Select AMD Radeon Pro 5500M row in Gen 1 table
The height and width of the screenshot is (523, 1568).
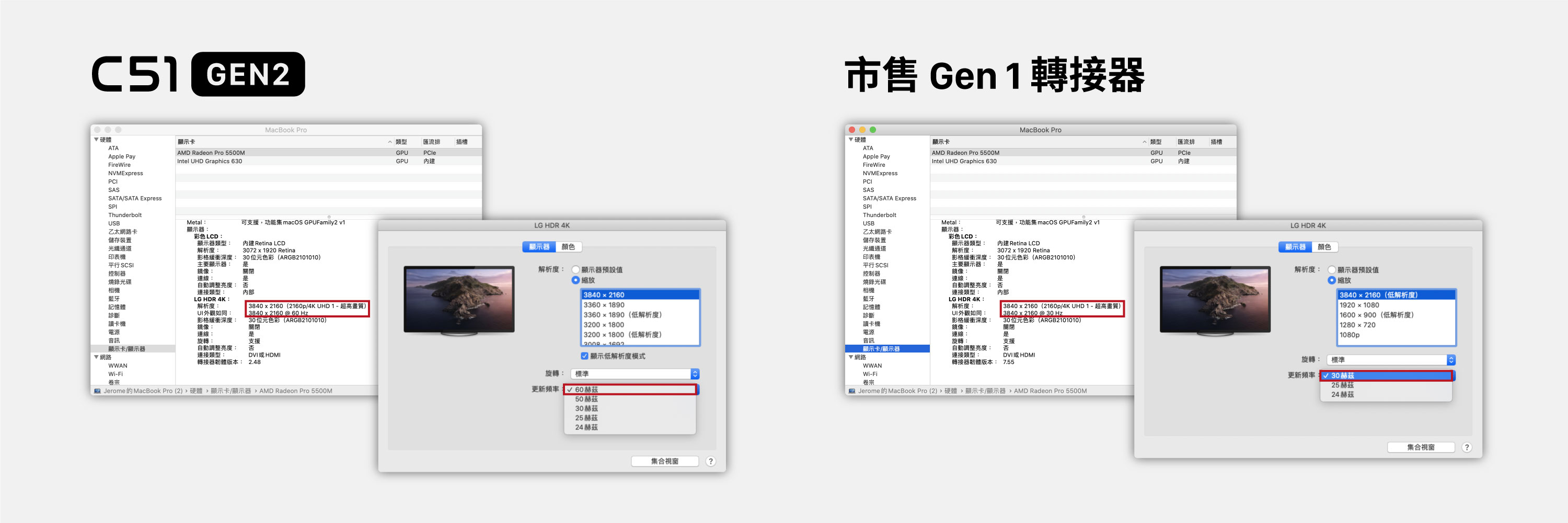(x=1083, y=153)
